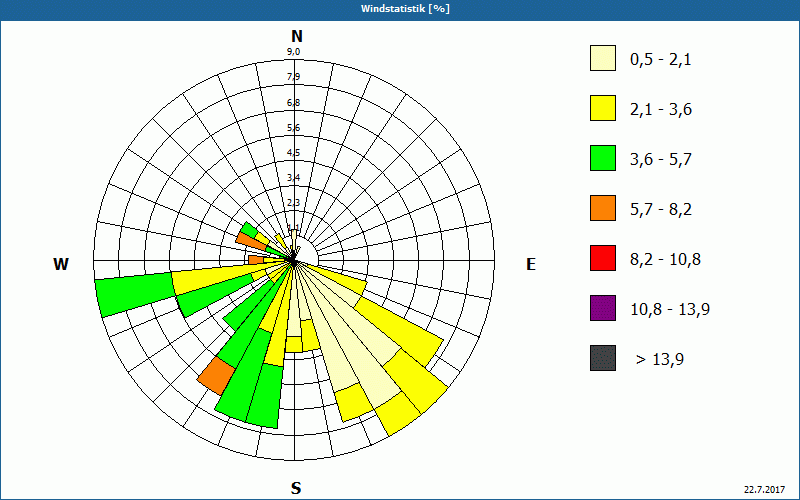Screen dimensions: 800x500
Task: Click the date 22.7.2017
Action: tap(764, 489)
